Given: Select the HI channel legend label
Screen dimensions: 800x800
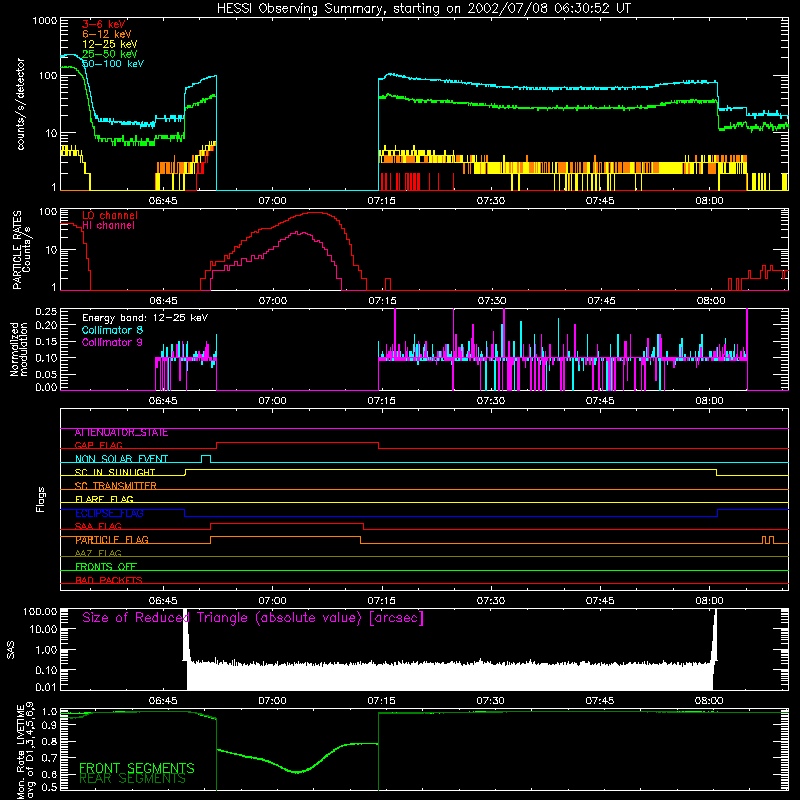Looking at the screenshot, I should coord(108,226).
